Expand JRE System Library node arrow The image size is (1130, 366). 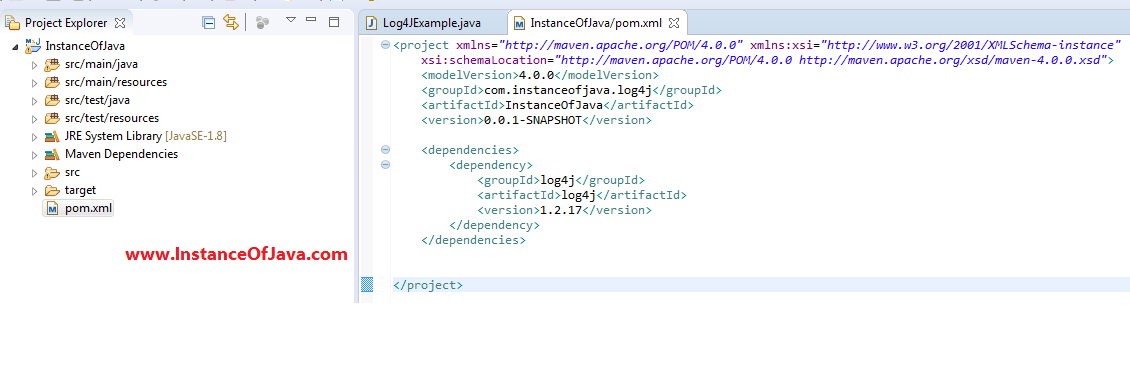coord(34,137)
